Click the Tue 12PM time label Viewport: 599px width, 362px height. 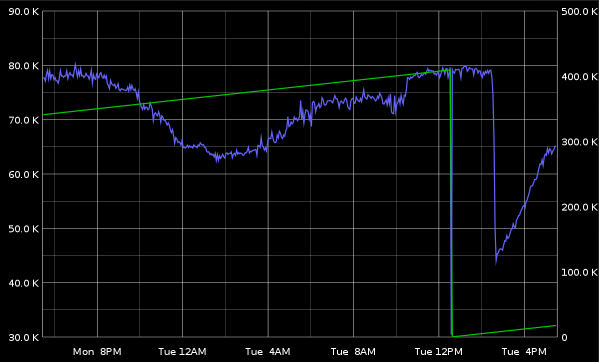(x=439, y=352)
